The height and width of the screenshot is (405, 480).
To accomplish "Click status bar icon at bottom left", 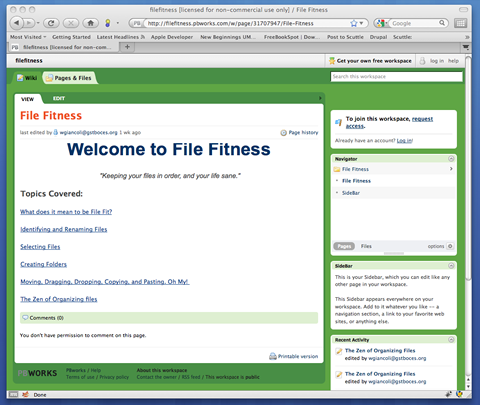I will click(x=13, y=395).
